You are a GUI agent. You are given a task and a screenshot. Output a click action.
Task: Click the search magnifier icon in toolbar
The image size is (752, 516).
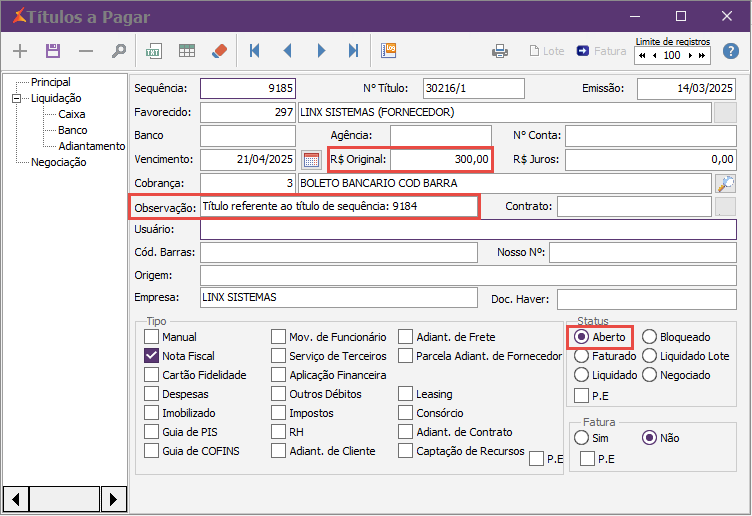[x=119, y=51]
